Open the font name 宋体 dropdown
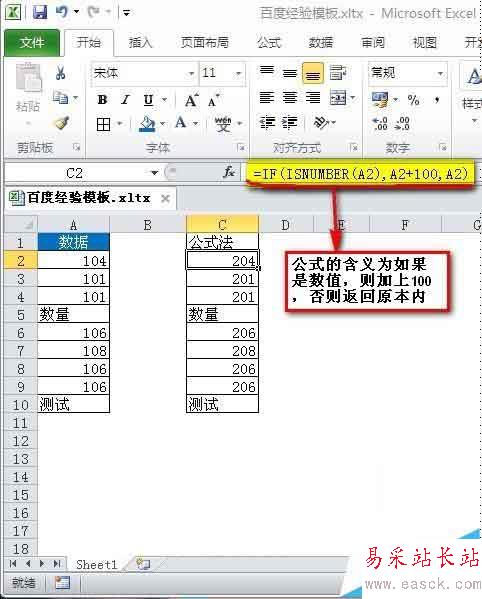Viewport: 482px width, 599px height. pos(191,73)
